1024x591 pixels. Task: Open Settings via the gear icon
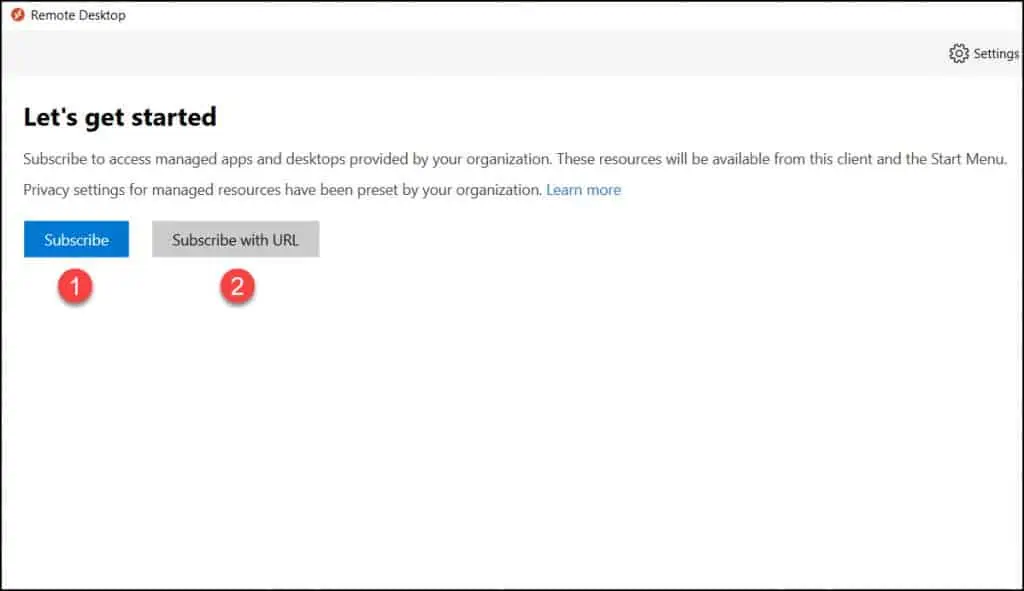[x=959, y=53]
